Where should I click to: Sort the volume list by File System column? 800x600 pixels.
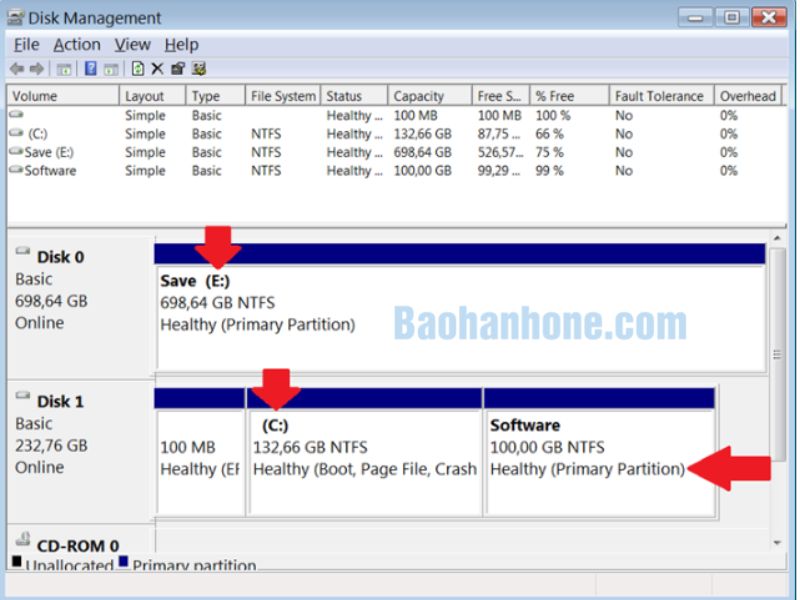283,96
